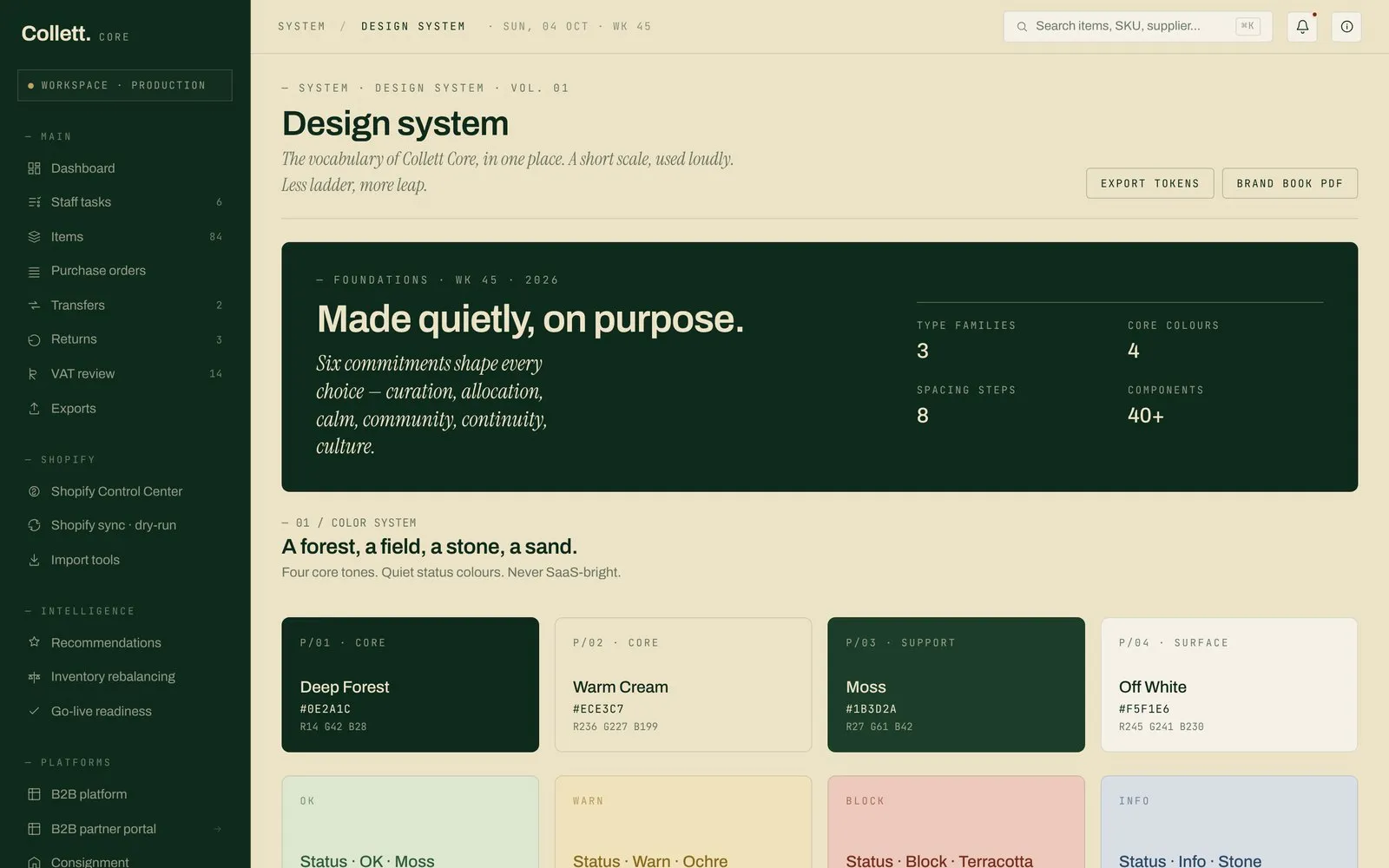
Task: Click the ⌘K shortcut badge
Action: 1247,26
